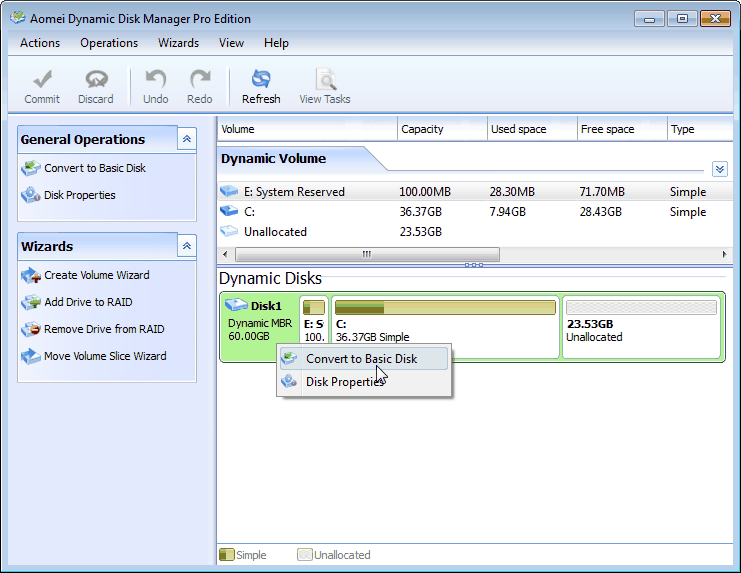Click the C: volume drive icon
Image resolution: width=741 pixels, height=573 pixels.
pos(229,211)
